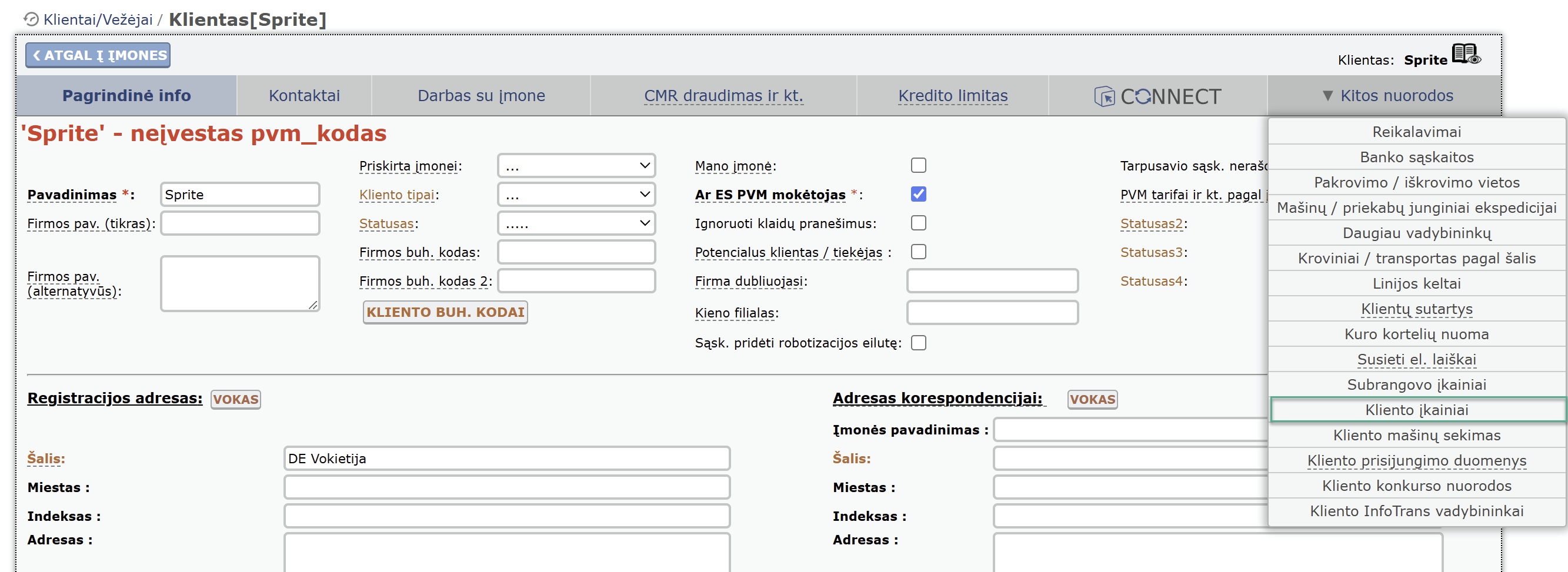Open the Priskirta įmonei dropdown
This screenshot has height=572, width=1568.
pos(576,166)
